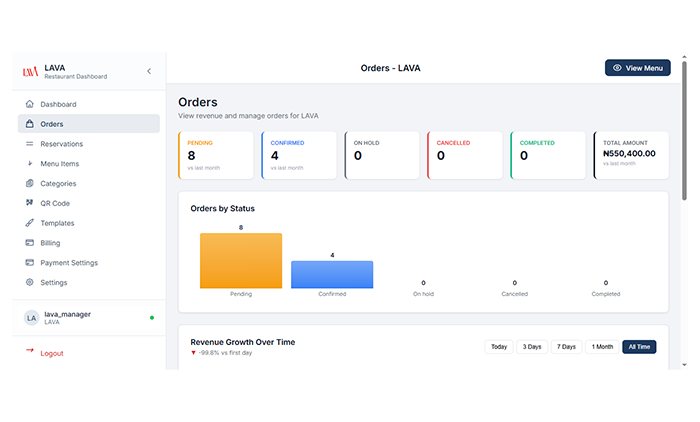Click the green online status dot
Screen dimensions: 700x422
(152, 318)
